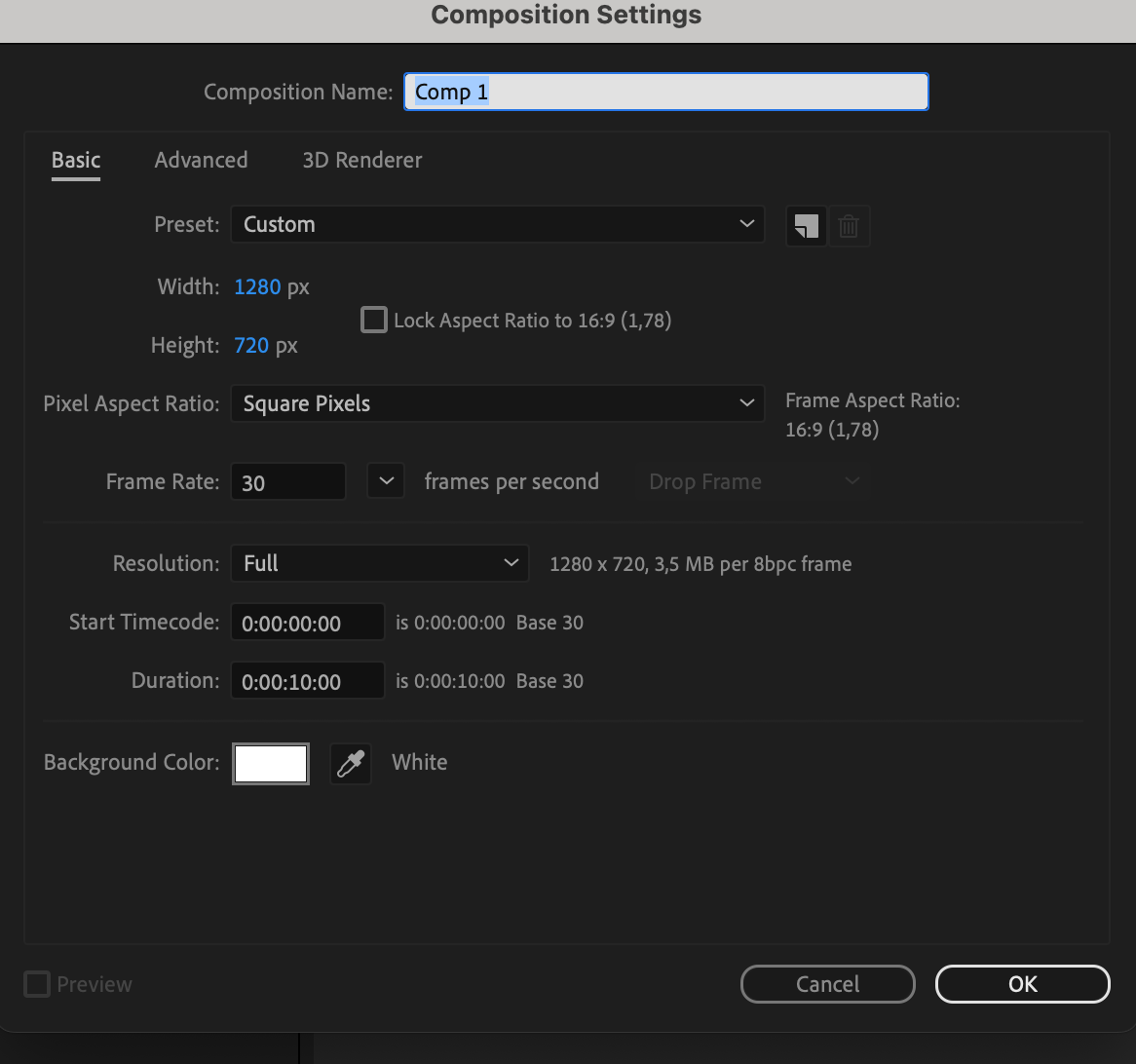
Task: Open the Pixel Aspect Ratio dropdown
Action: point(497,402)
